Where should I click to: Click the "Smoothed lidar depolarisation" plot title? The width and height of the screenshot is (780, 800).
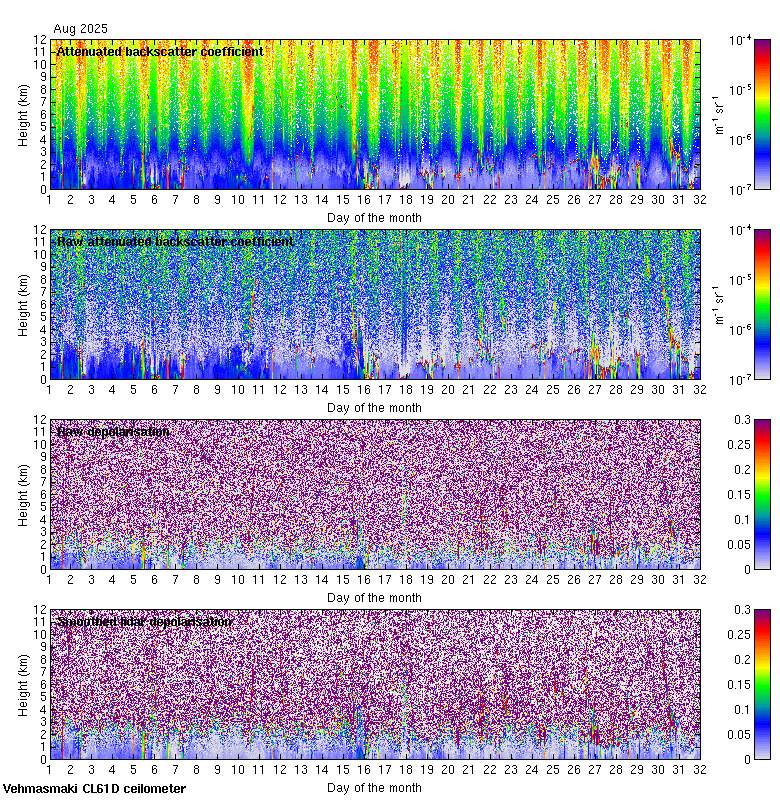click(x=145, y=621)
